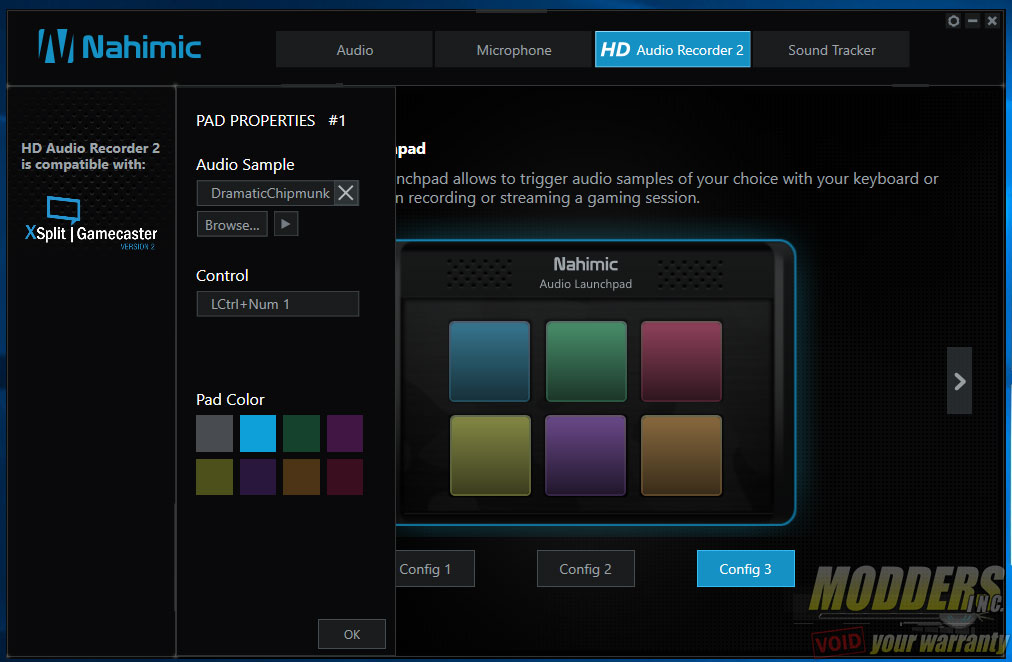
Task: Select the HD Audio Recorder 2 tab
Action: pyautogui.click(x=673, y=50)
